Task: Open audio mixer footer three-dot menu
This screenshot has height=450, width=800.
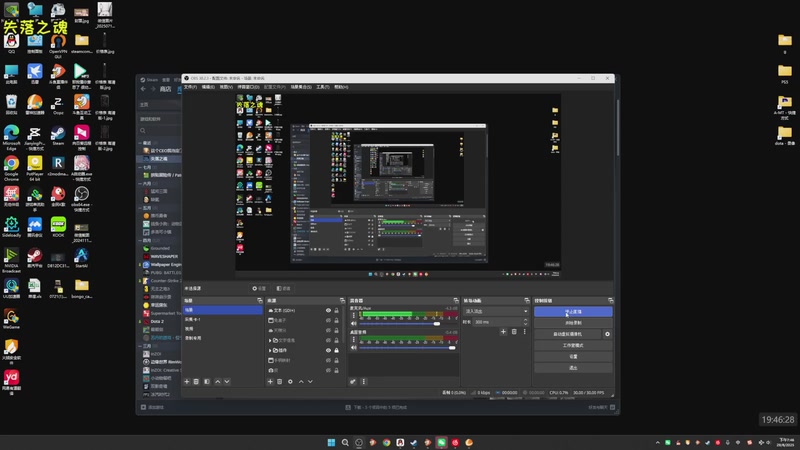Action: (364, 382)
